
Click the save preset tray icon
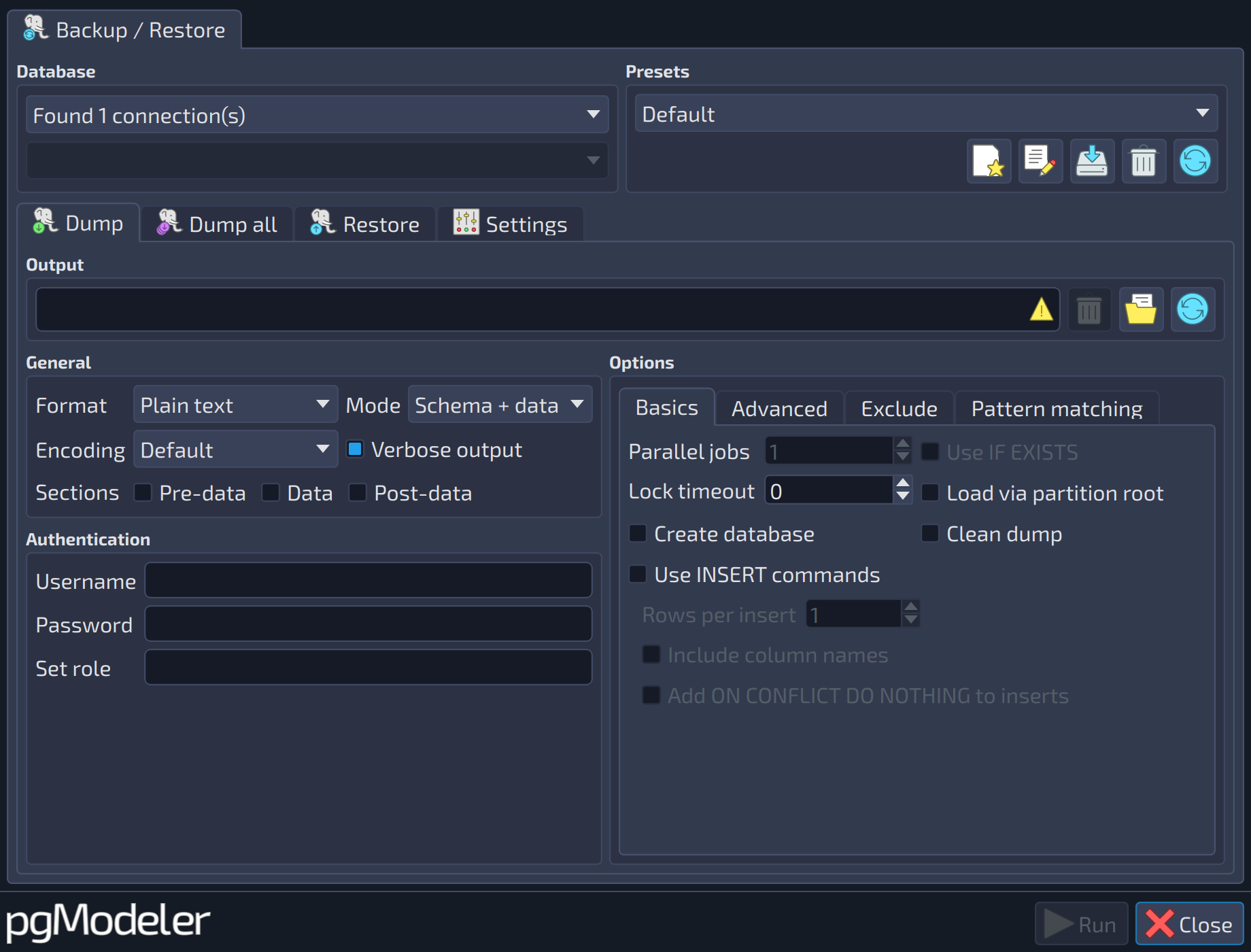pyautogui.click(x=1092, y=162)
